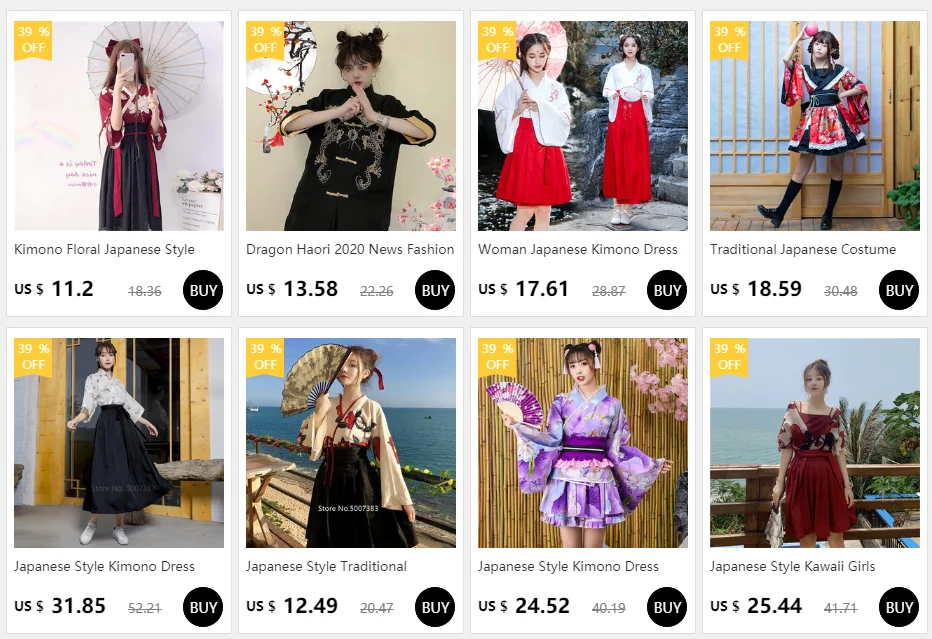
Task: Click BUY for Japanese Style Traditional item
Action: click(x=435, y=607)
